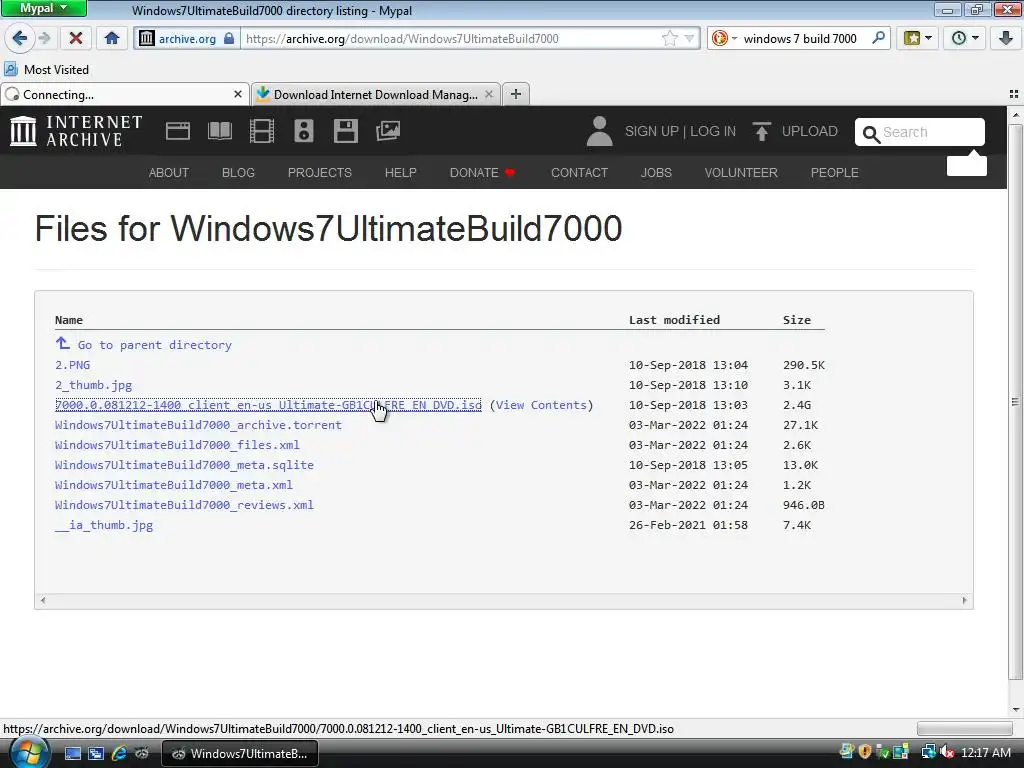
Task: Click the UPLOAD link text
Action: tap(809, 131)
